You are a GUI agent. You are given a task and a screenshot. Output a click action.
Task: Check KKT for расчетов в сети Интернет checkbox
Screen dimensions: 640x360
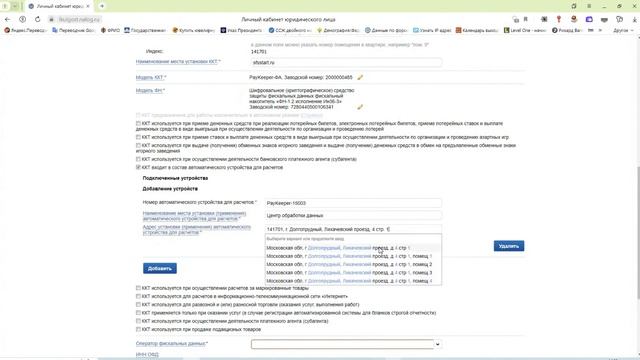[138, 296]
